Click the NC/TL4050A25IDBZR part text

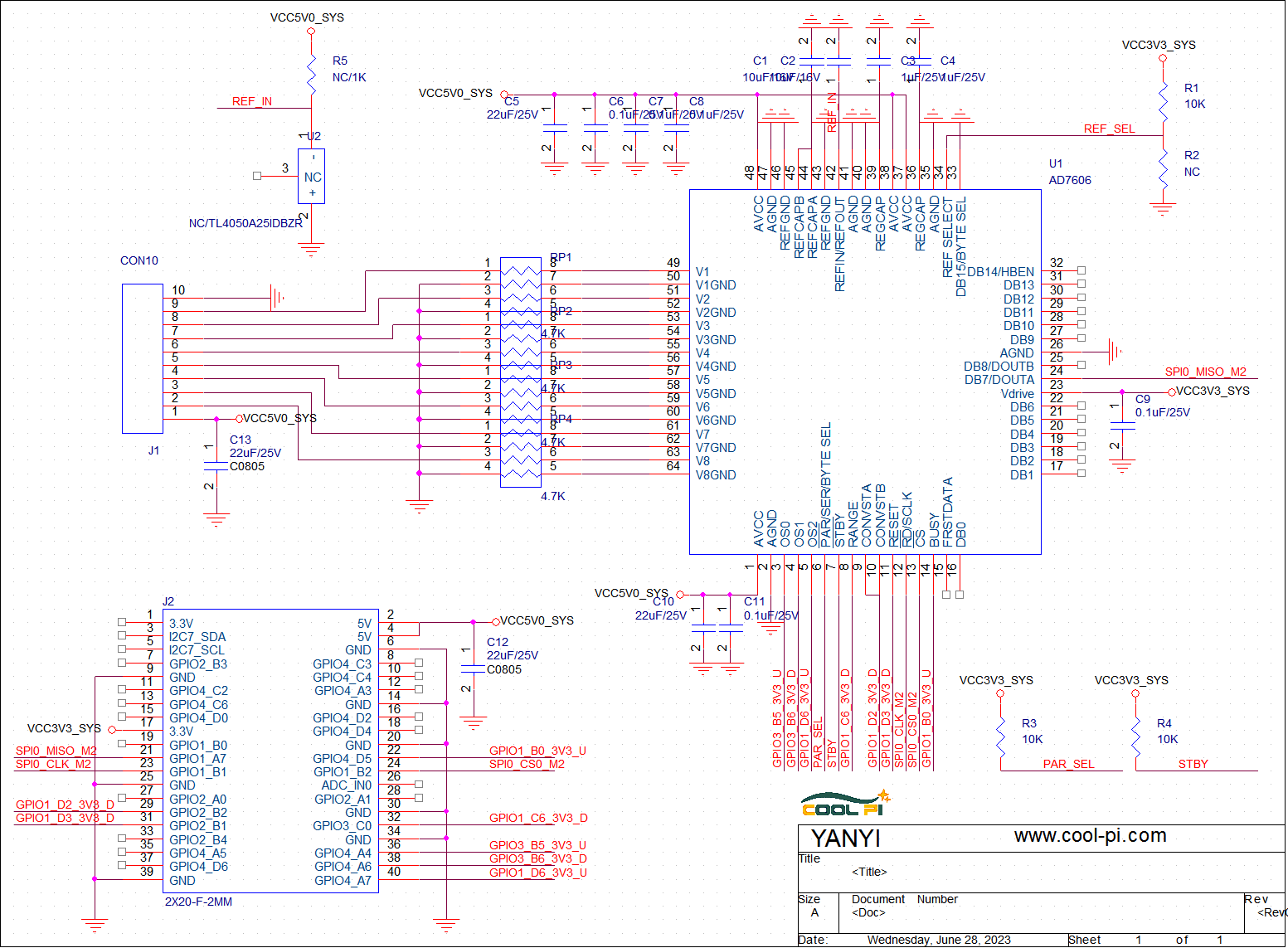[245, 223]
